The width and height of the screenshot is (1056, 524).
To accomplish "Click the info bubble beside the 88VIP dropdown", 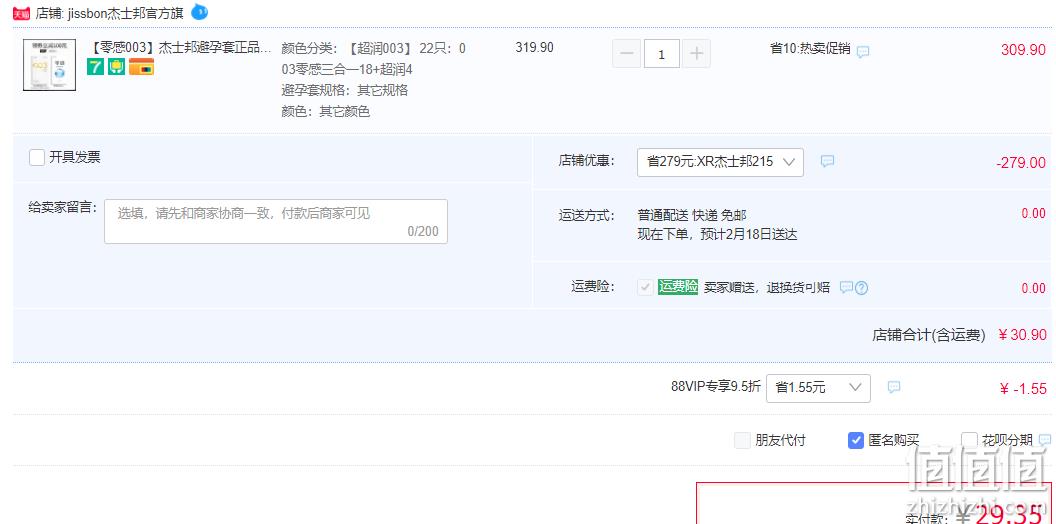I will click(x=894, y=387).
